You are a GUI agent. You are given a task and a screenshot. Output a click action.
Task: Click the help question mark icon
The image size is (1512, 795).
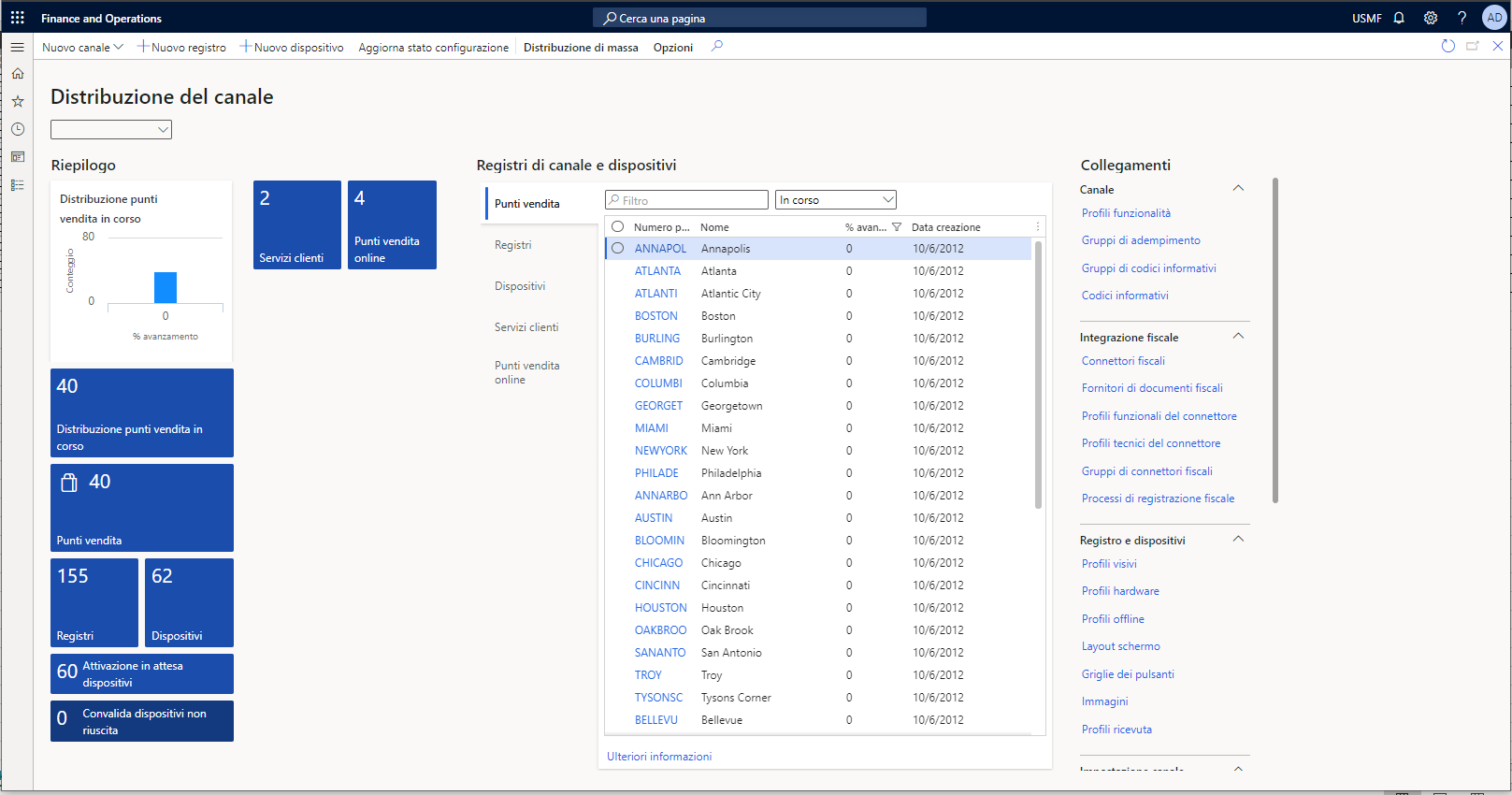(x=1462, y=18)
